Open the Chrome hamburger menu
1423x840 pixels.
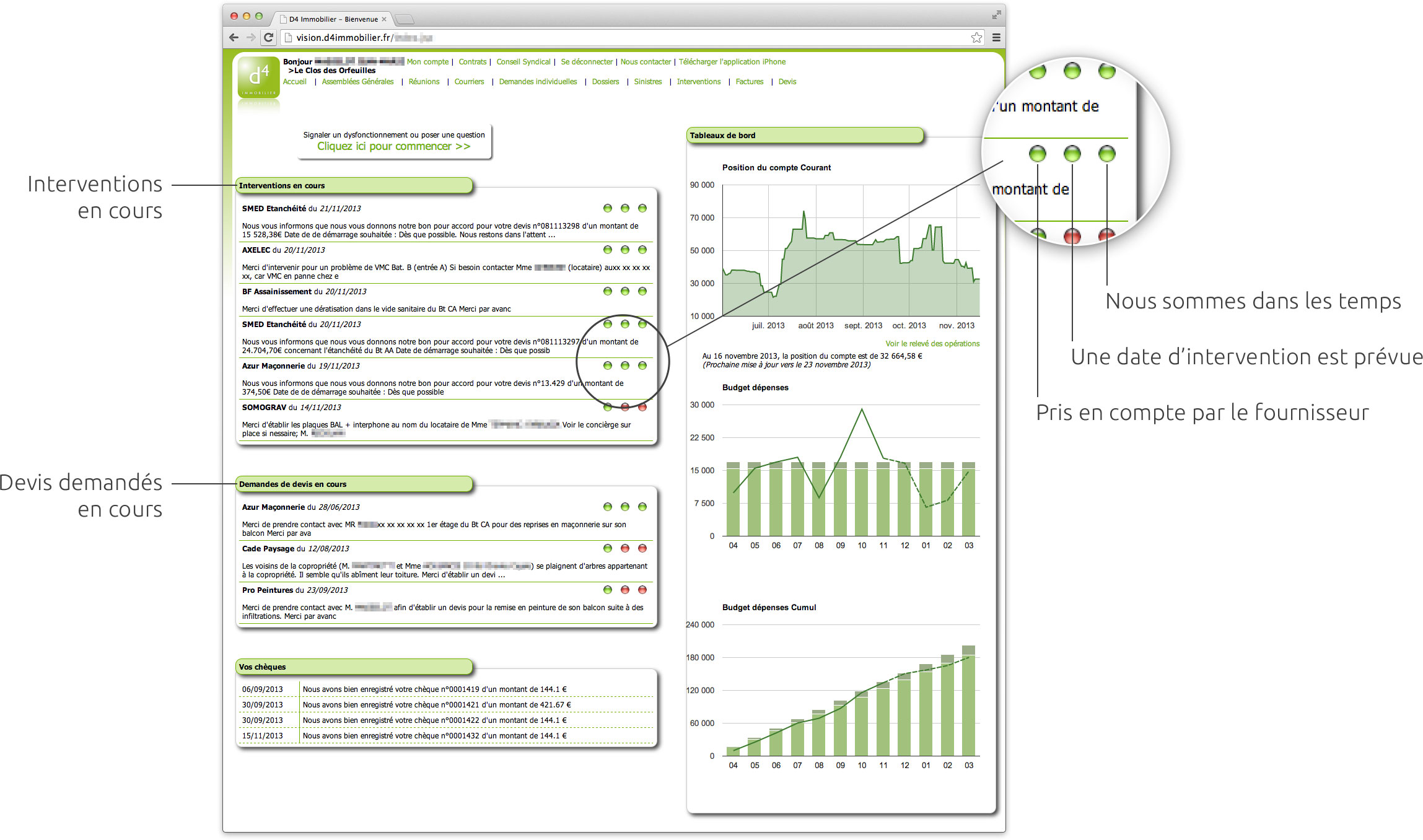[996, 37]
